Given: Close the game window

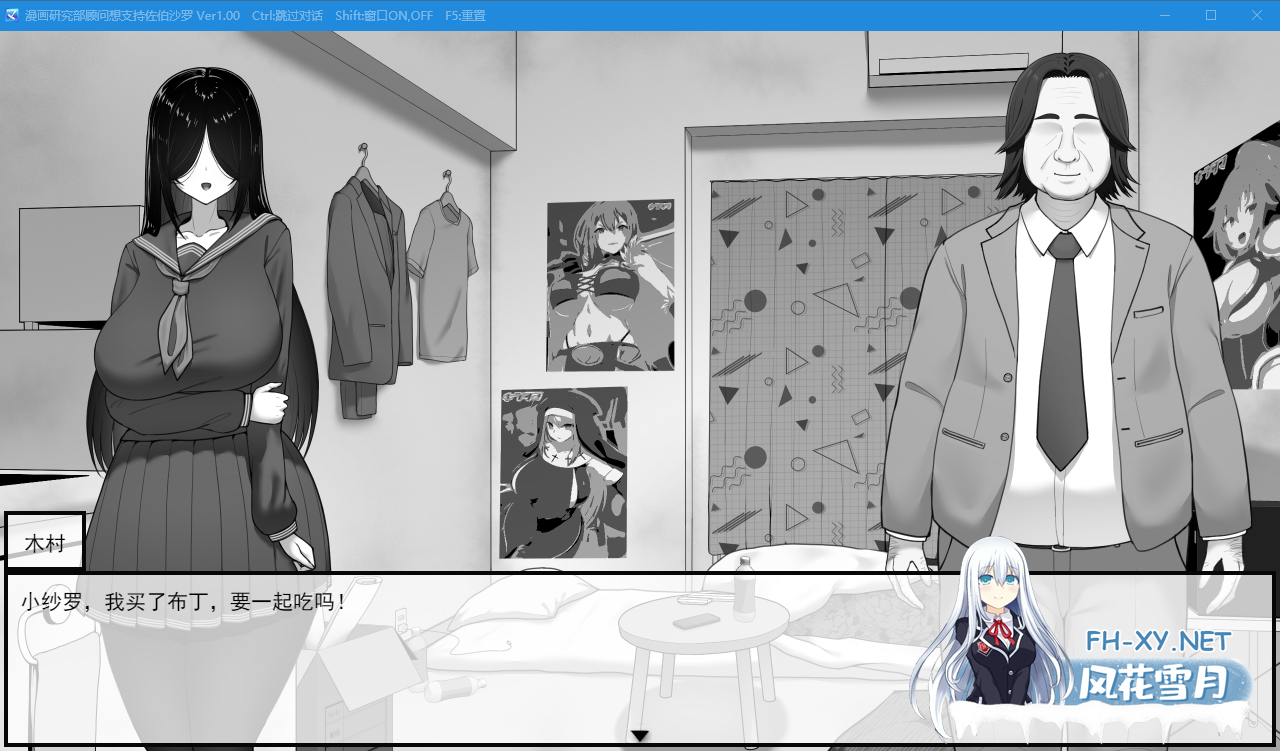Looking at the screenshot, I should (x=1257, y=15).
